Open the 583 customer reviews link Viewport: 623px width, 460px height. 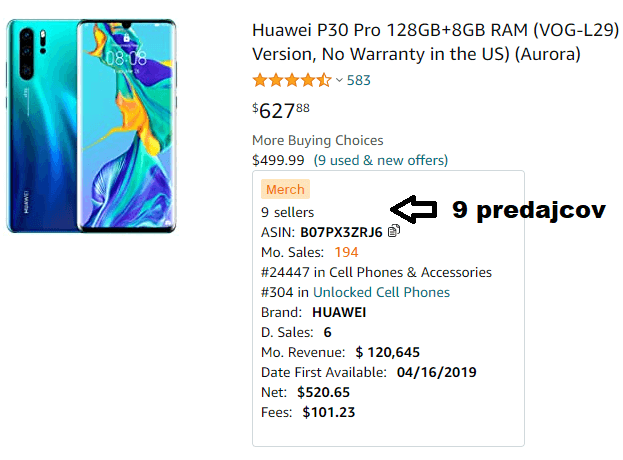pos(358,81)
